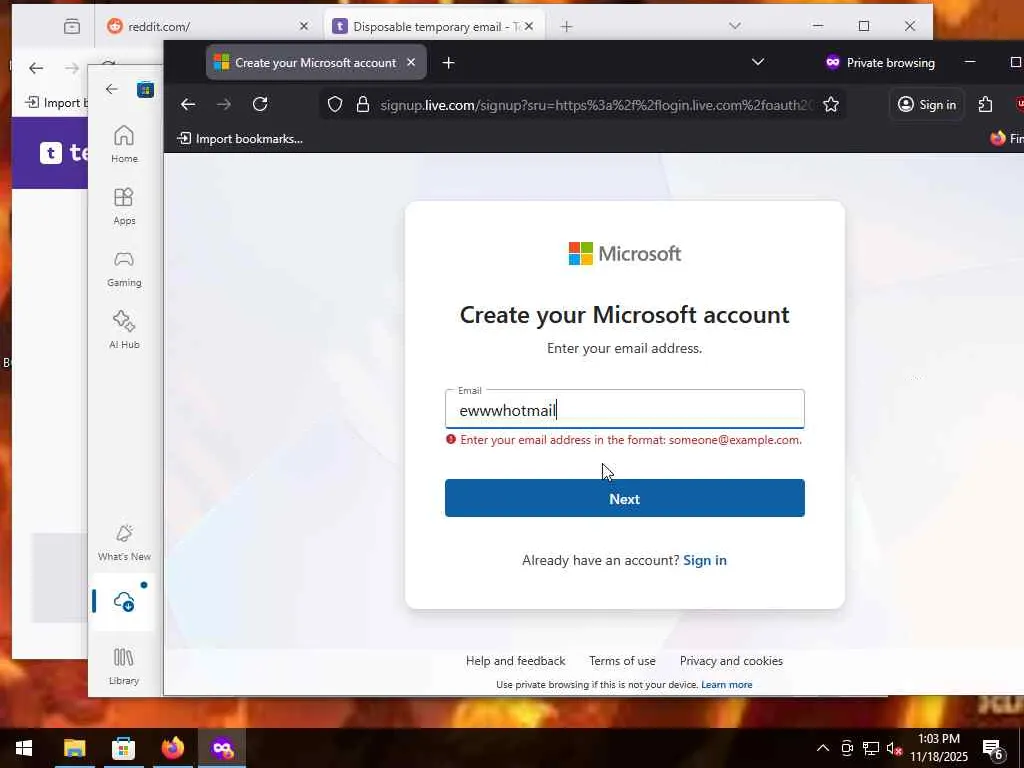
Task: Open AI Hub in Microsoft Store sidebar
Action: pyautogui.click(x=124, y=330)
